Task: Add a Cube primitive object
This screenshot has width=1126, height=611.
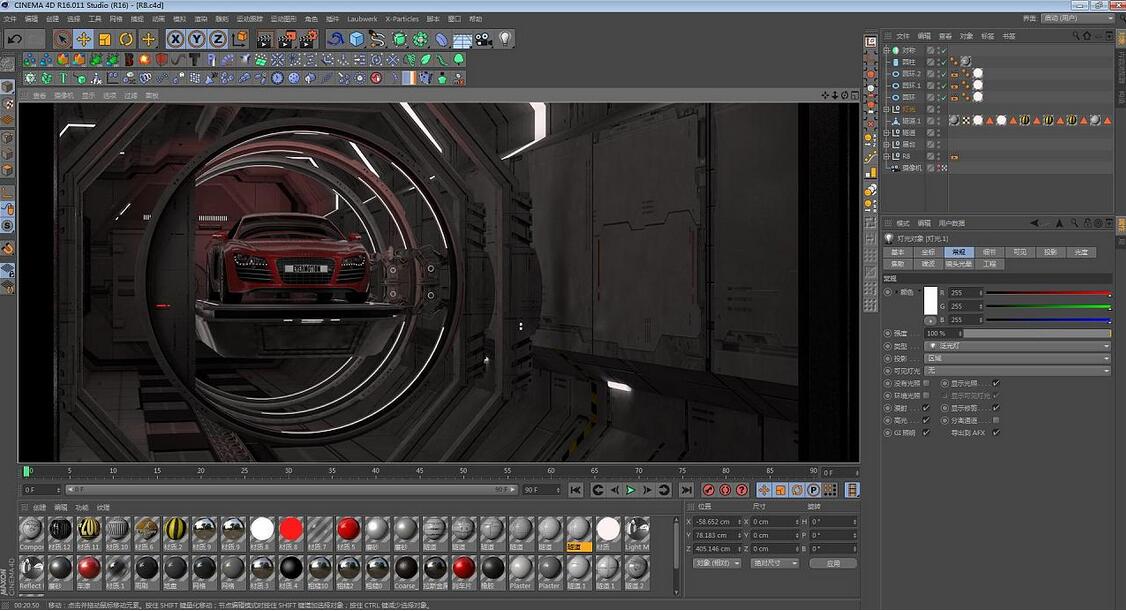Action: click(357, 39)
